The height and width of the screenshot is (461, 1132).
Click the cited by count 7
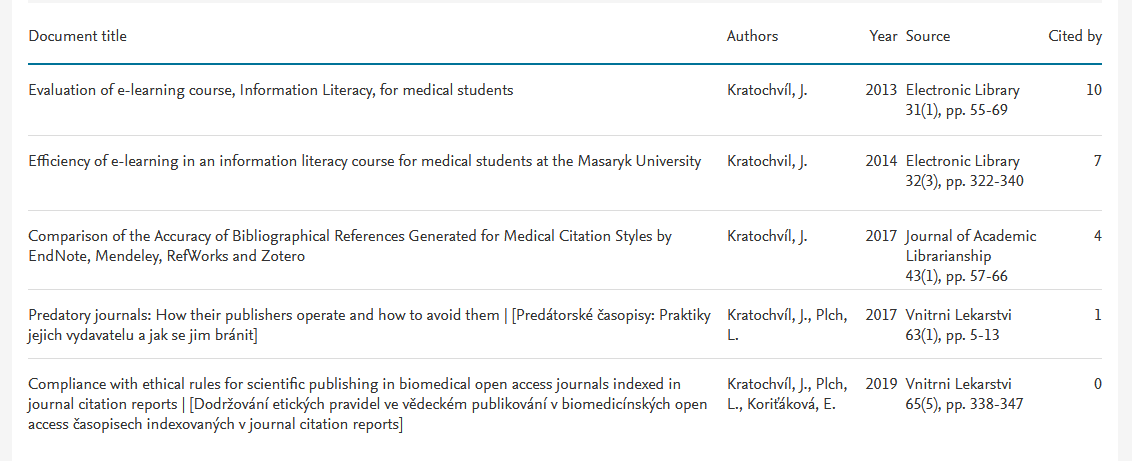click(1097, 161)
